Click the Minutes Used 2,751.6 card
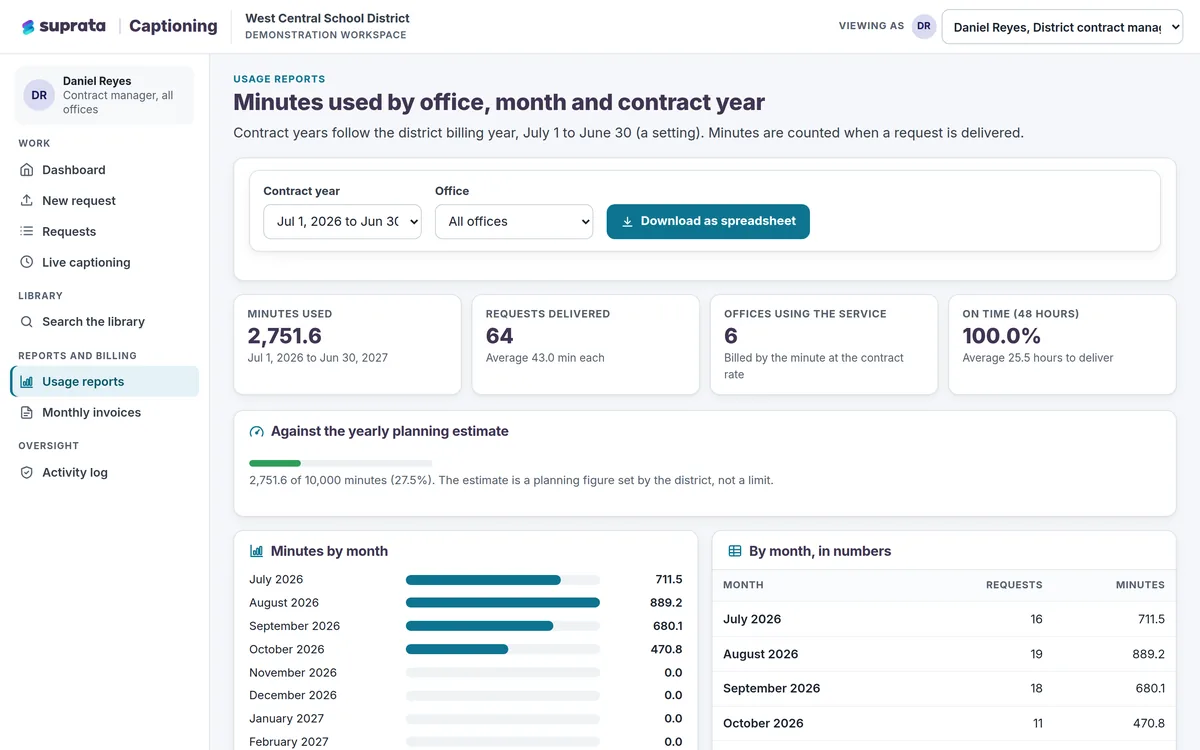The height and width of the screenshot is (750, 1200). point(347,344)
